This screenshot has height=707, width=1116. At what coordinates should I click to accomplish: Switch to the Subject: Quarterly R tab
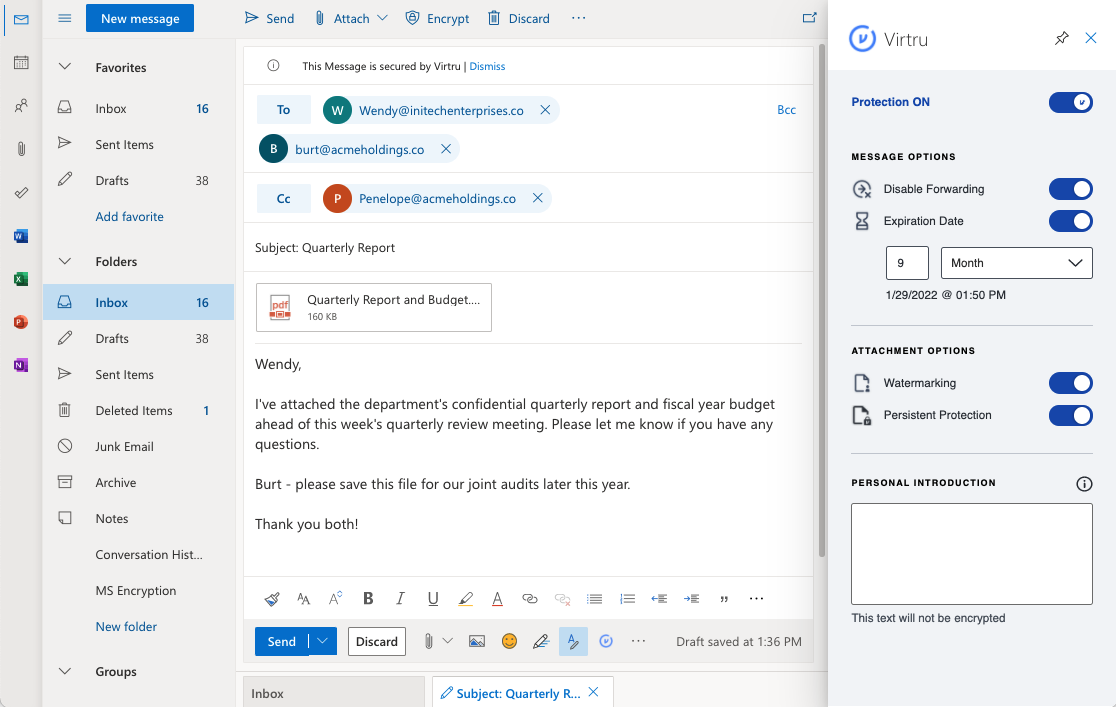(515, 691)
